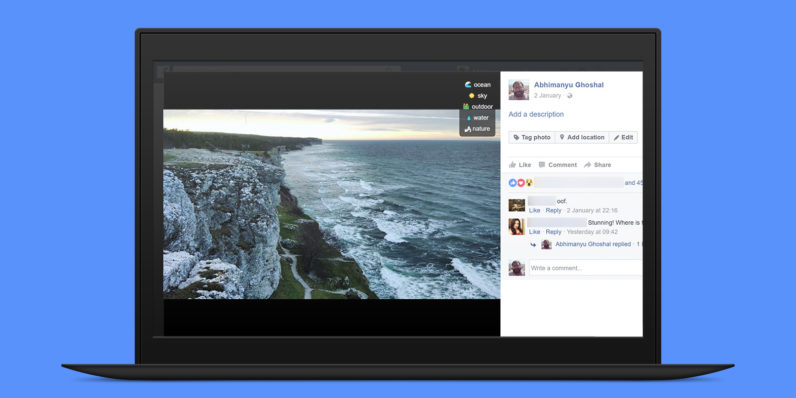Click the avatar of the 'Stunning' commenter
The width and height of the screenshot is (796, 398).
tap(516, 226)
